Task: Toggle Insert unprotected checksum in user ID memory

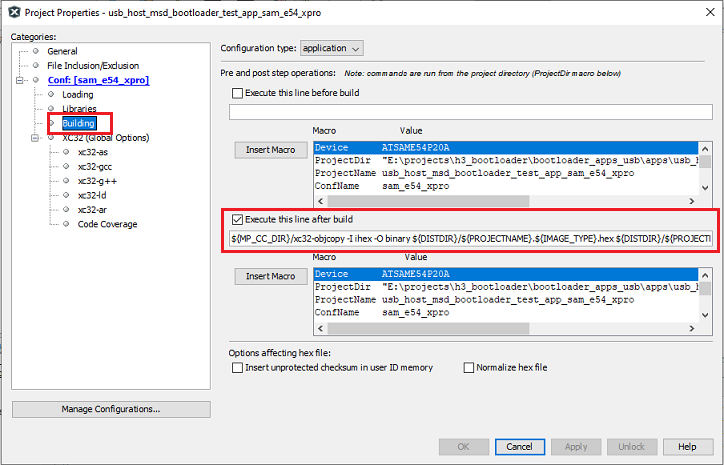Action: tap(237, 367)
